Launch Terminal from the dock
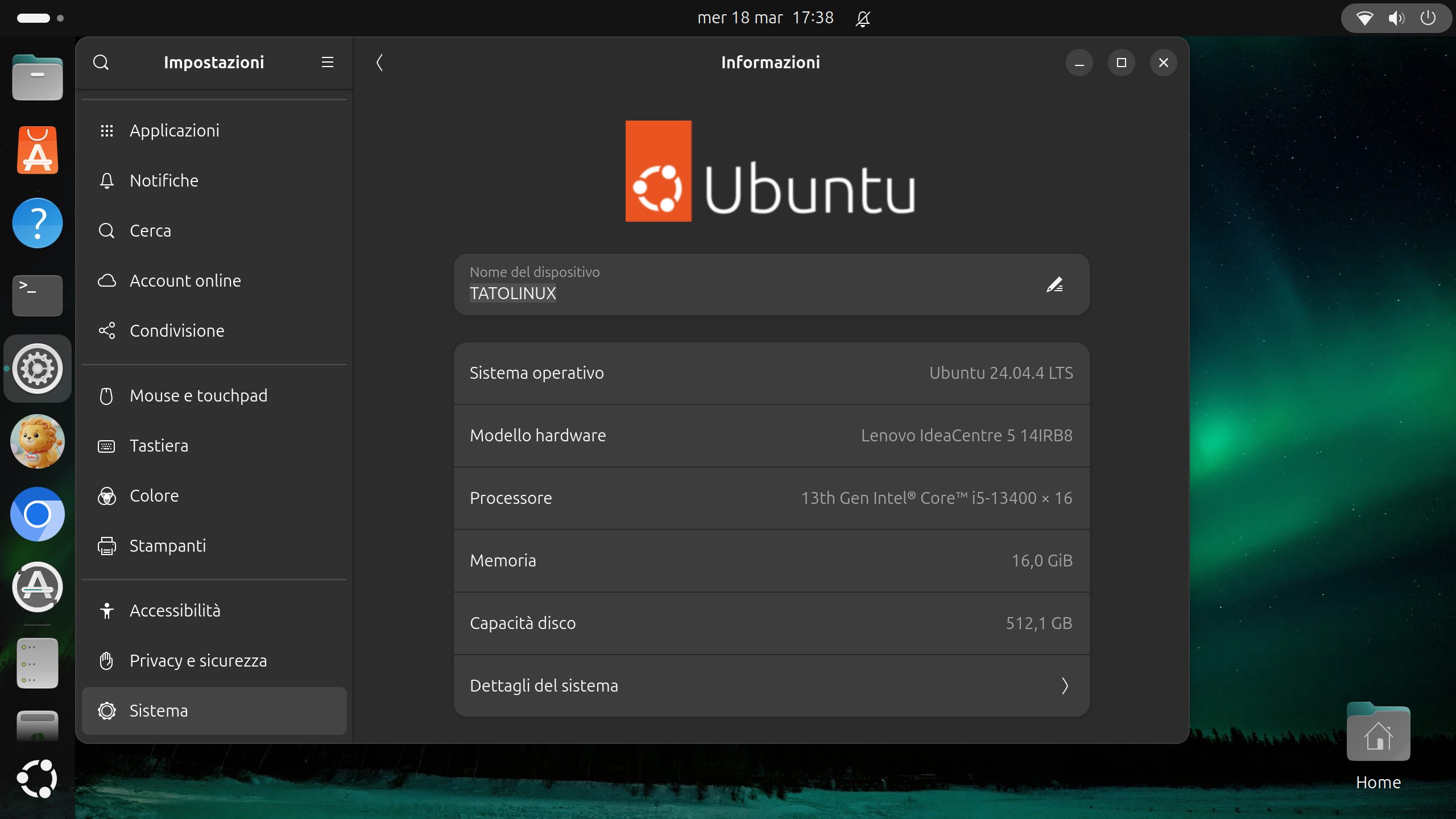The image size is (1456, 819). click(x=38, y=295)
